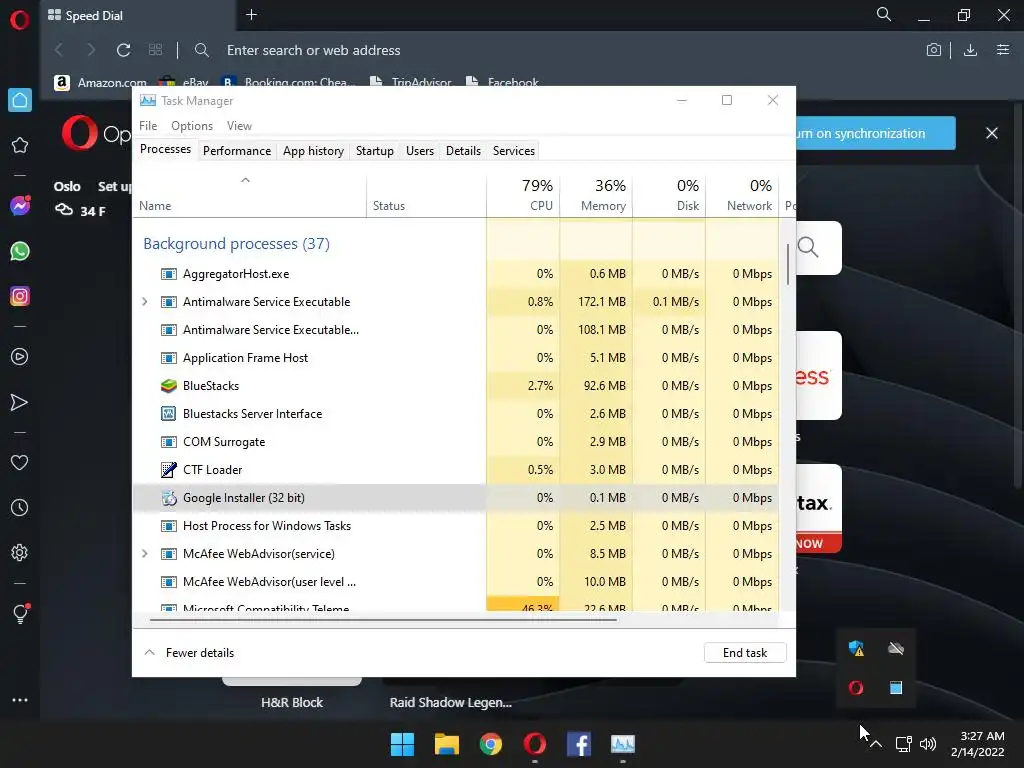Click Task Manager horizontal scrollbar
Image resolution: width=1024 pixels, height=768 pixels.
coord(383,619)
